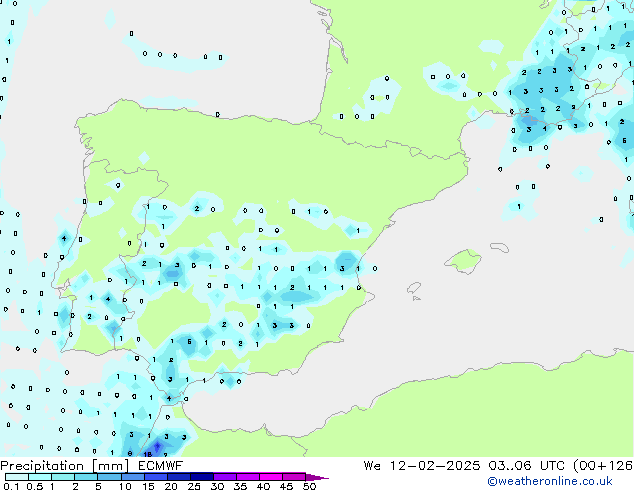Click the Ibiza island outline
This screenshot has height=490, width=634.
tap(414, 288)
